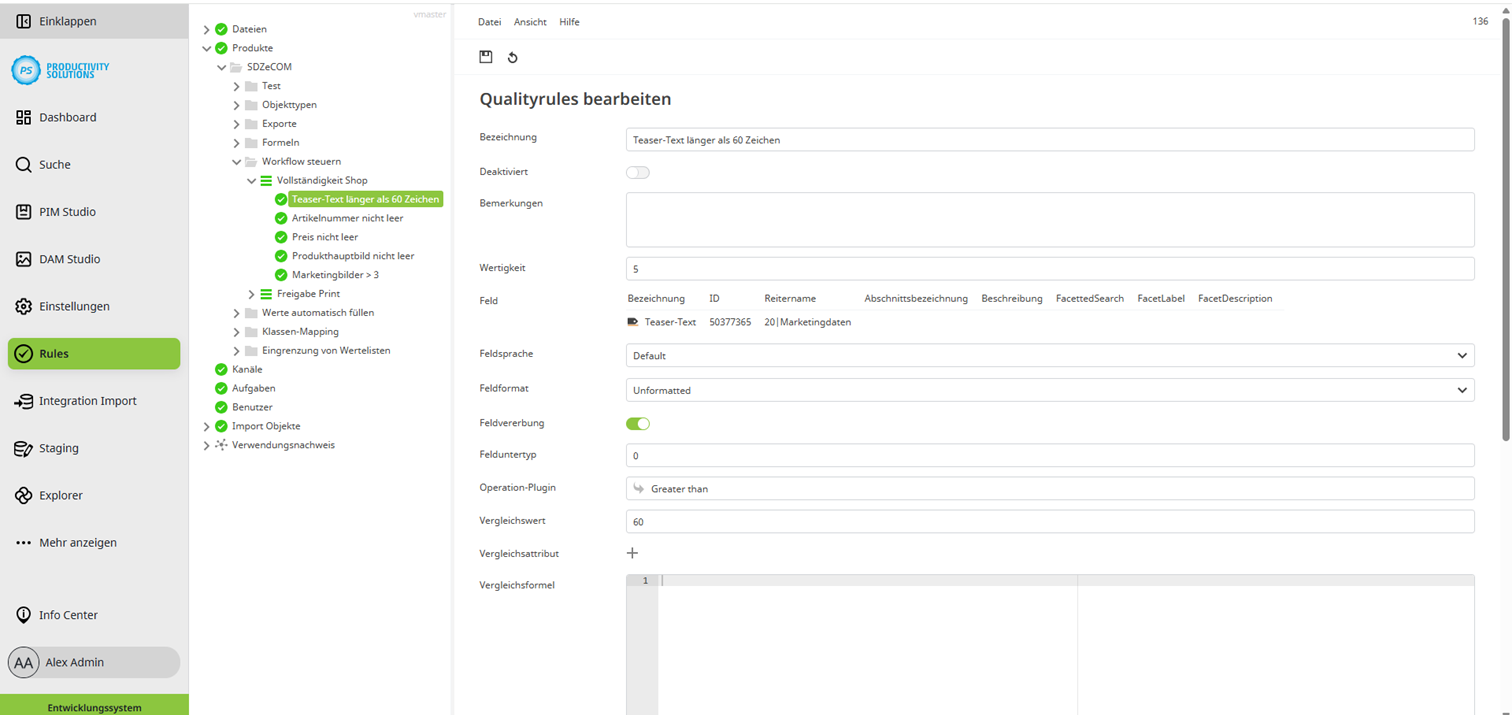1512x715 pixels.
Task: Open Info Center in sidebar
Action: coord(68,615)
